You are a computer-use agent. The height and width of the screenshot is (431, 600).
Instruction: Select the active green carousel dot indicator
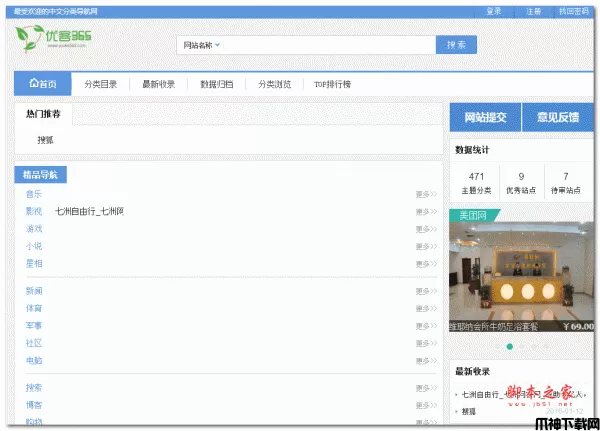point(510,346)
